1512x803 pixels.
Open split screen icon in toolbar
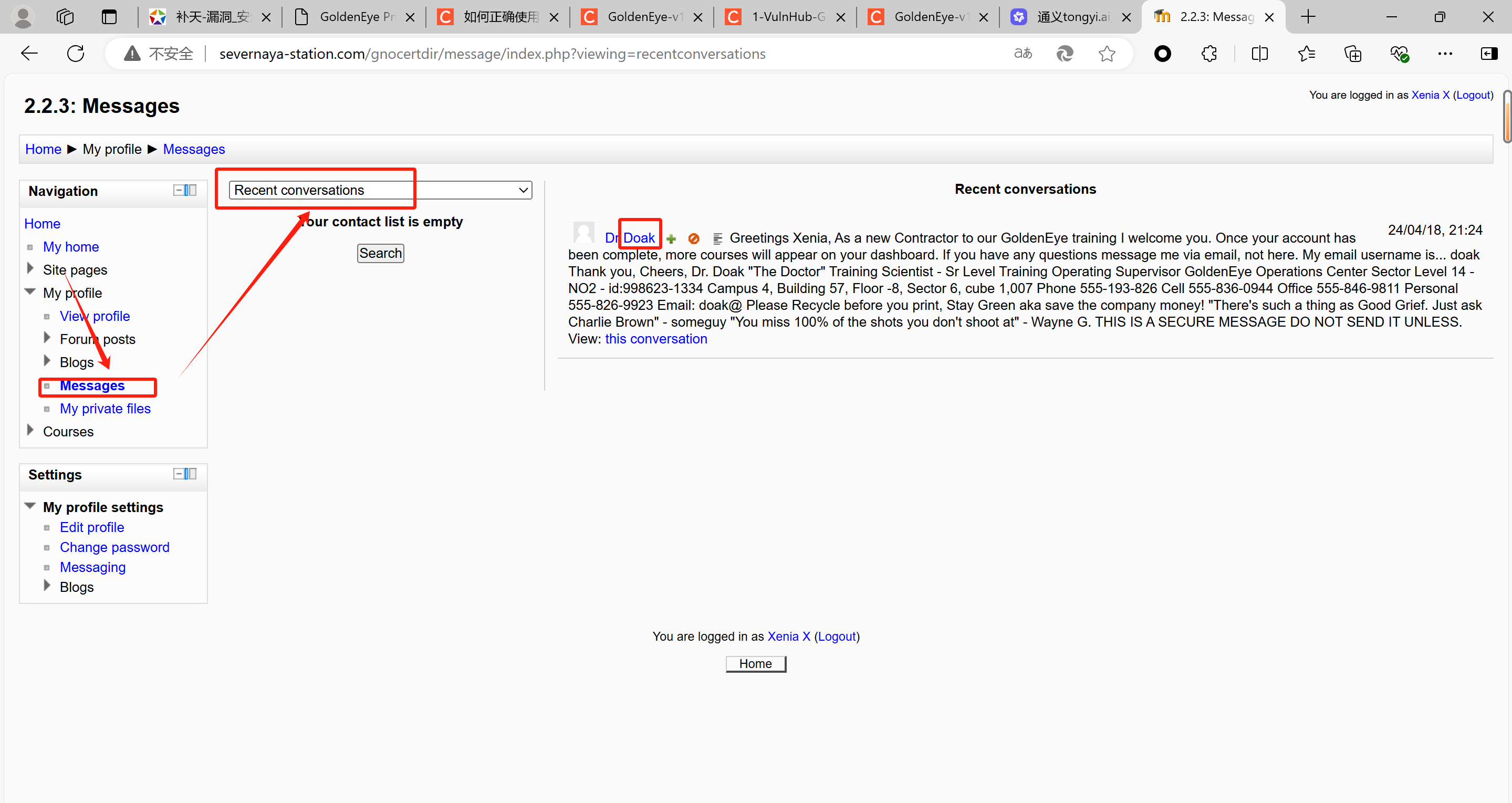coord(1259,54)
